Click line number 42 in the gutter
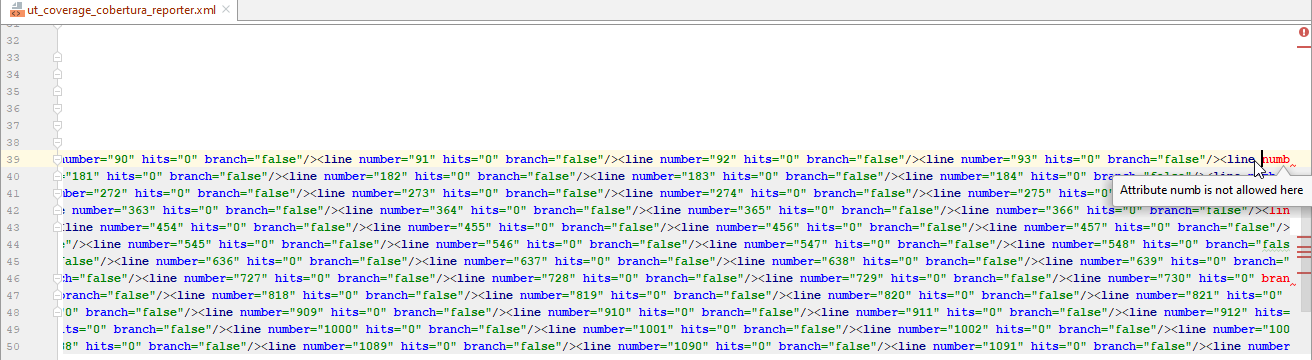This screenshot has width=1312, height=360. 13,211
